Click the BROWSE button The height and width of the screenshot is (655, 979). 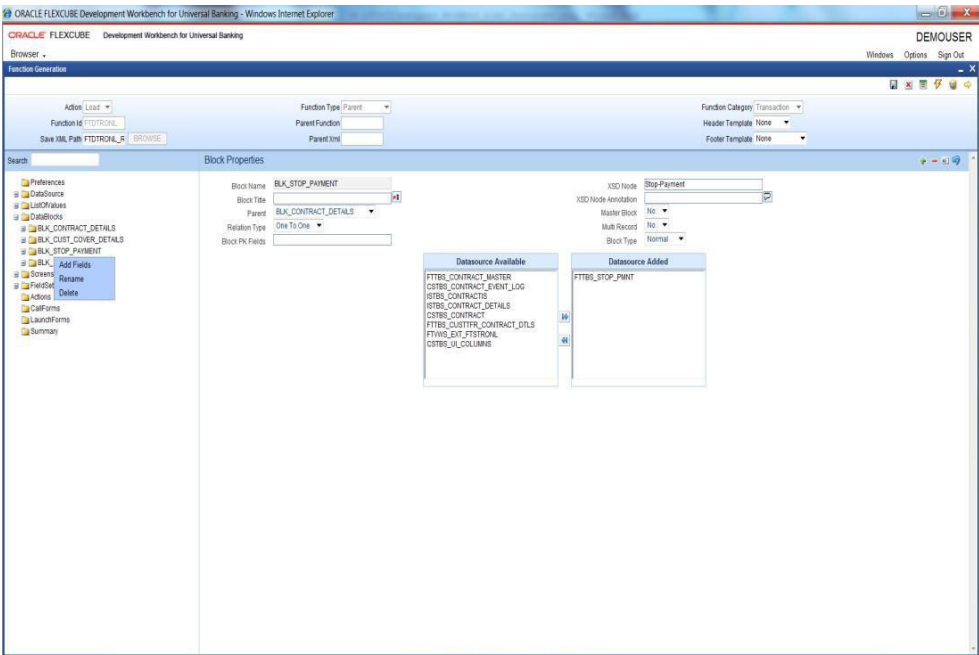coord(147,139)
